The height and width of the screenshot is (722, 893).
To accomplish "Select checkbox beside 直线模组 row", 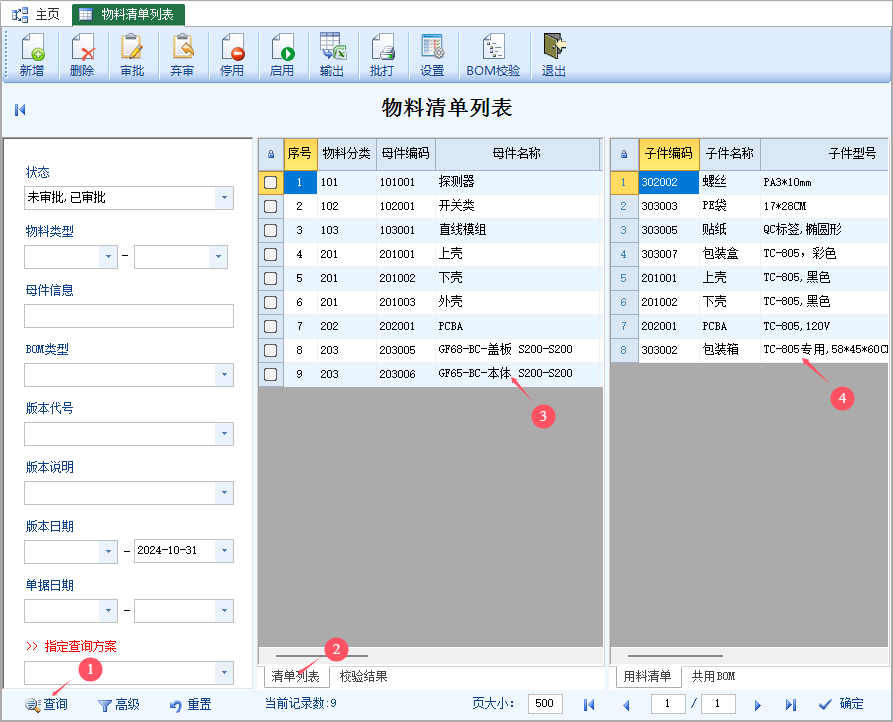I will pyautogui.click(x=270, y=230).
